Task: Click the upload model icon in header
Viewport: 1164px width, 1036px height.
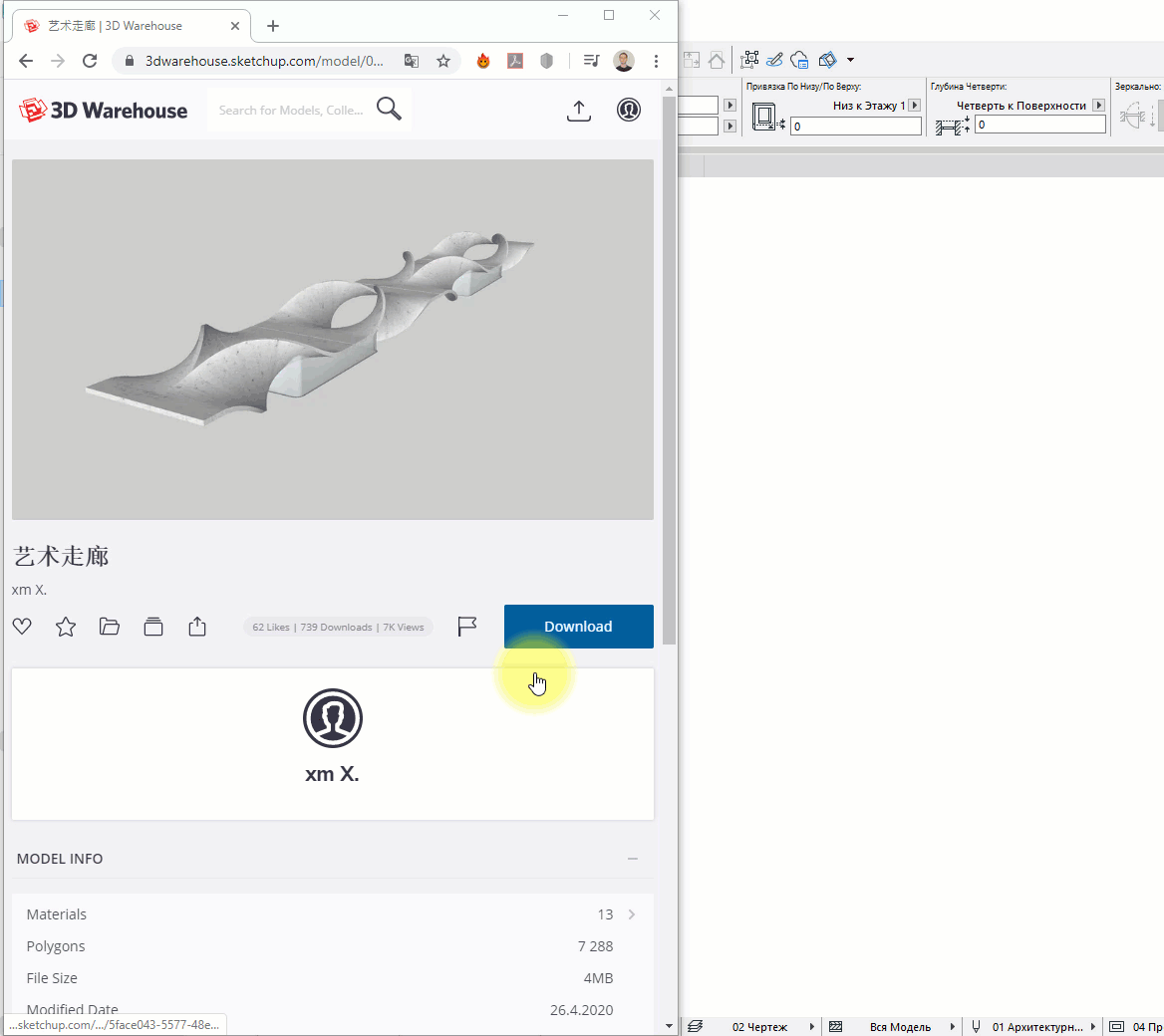Action: tap(579, 111)
